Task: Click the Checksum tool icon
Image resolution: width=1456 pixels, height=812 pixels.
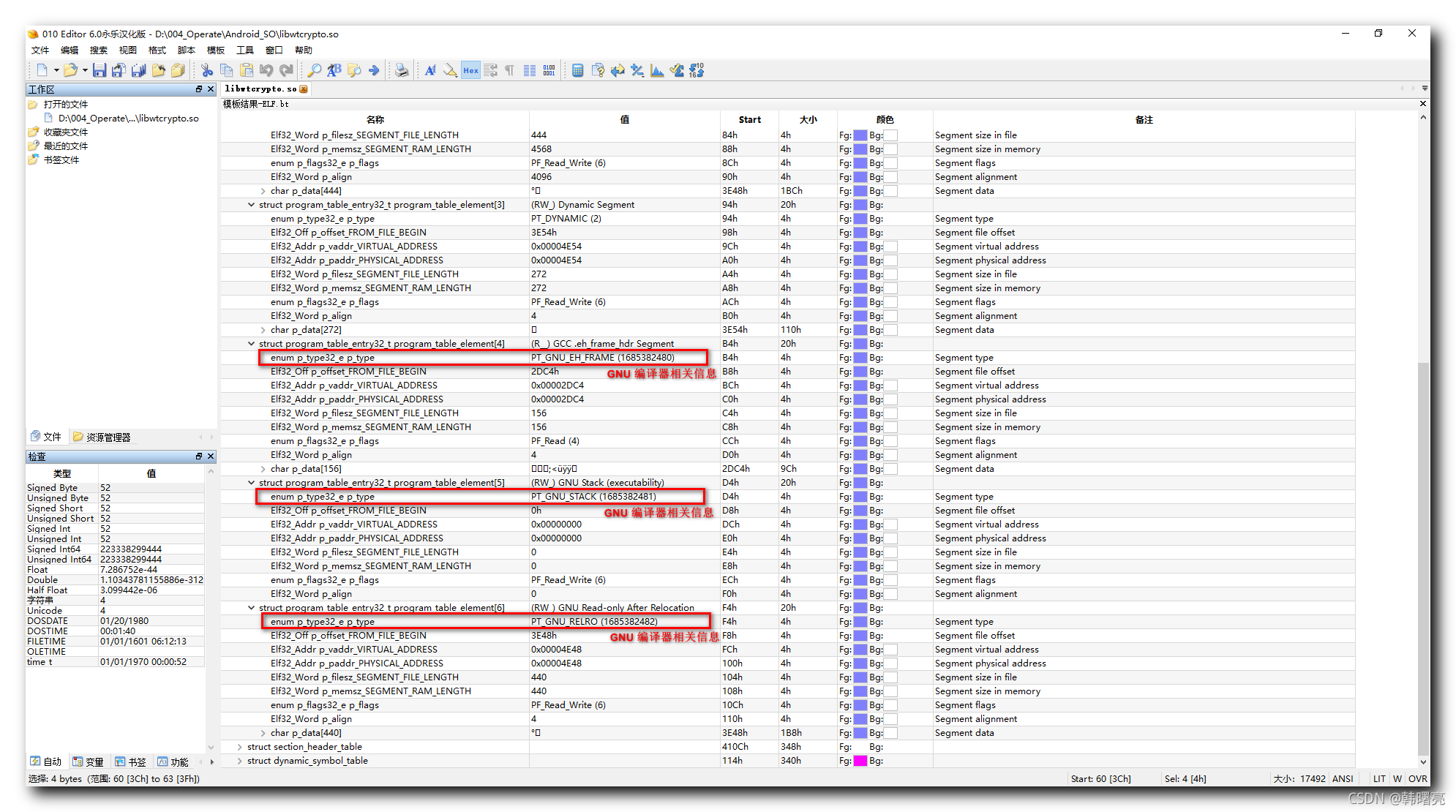Action: [677, 70]
